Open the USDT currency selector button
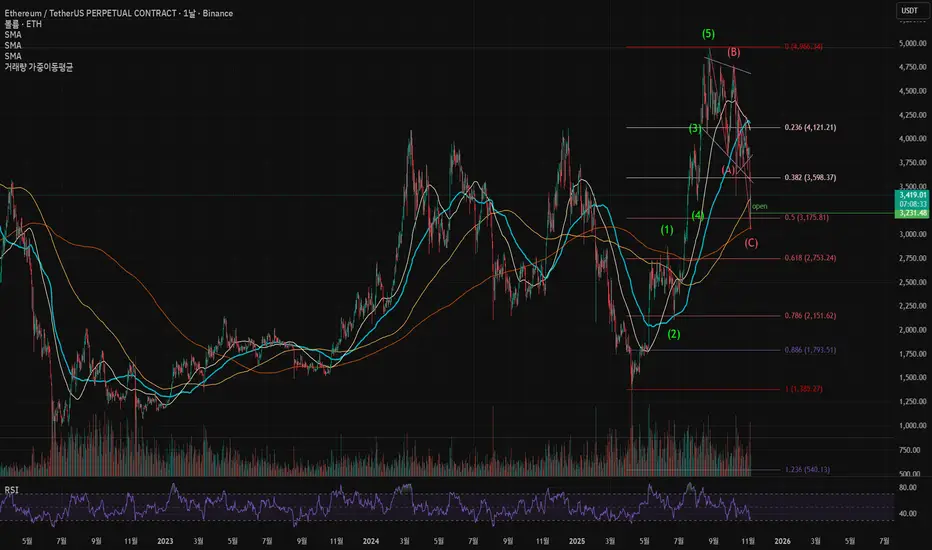The height and width of the screenshot is (550, 932). pos(910,10)
